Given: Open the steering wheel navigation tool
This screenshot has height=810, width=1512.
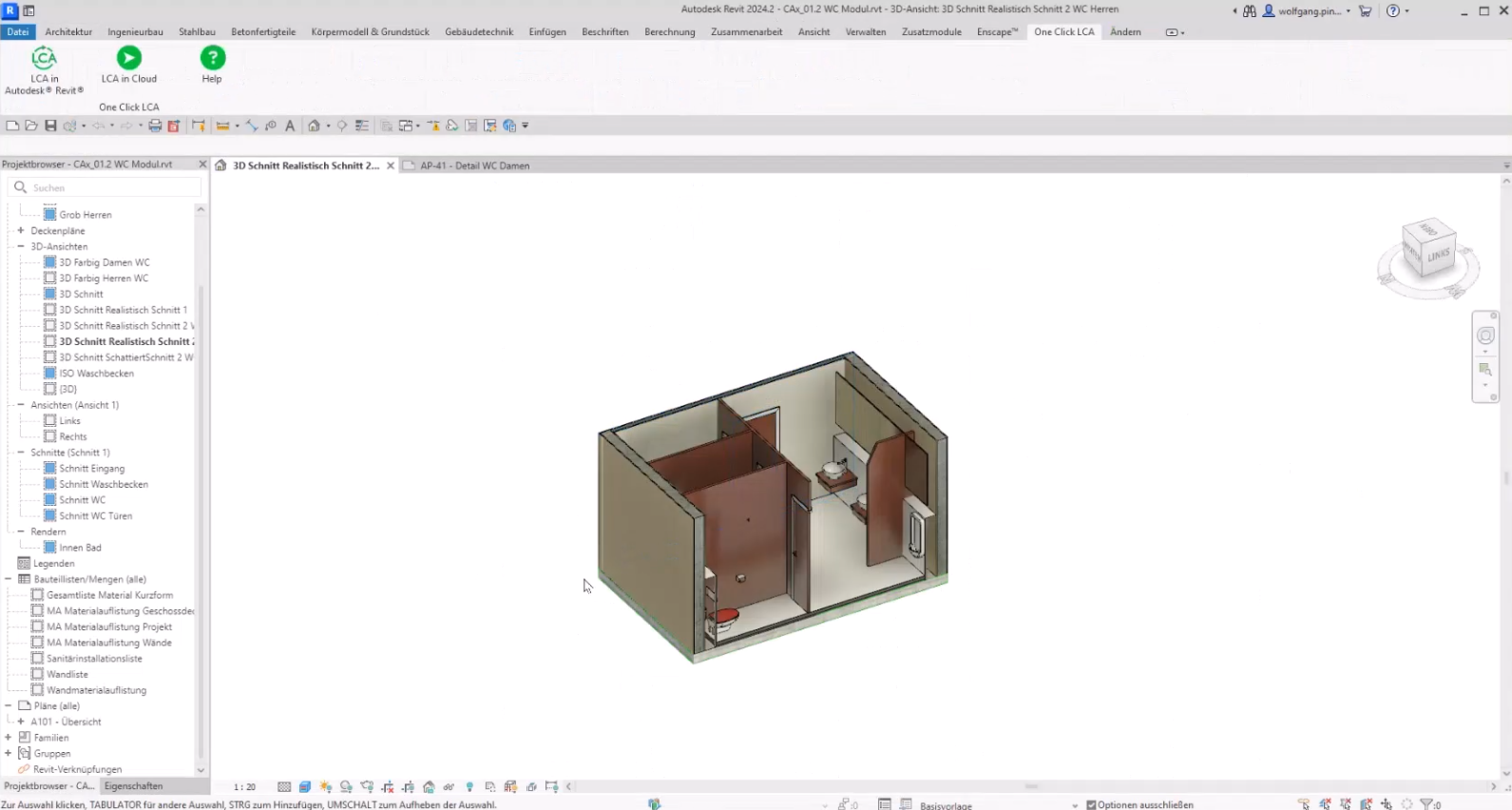Looking at the screenshot, I should 1485,336.
